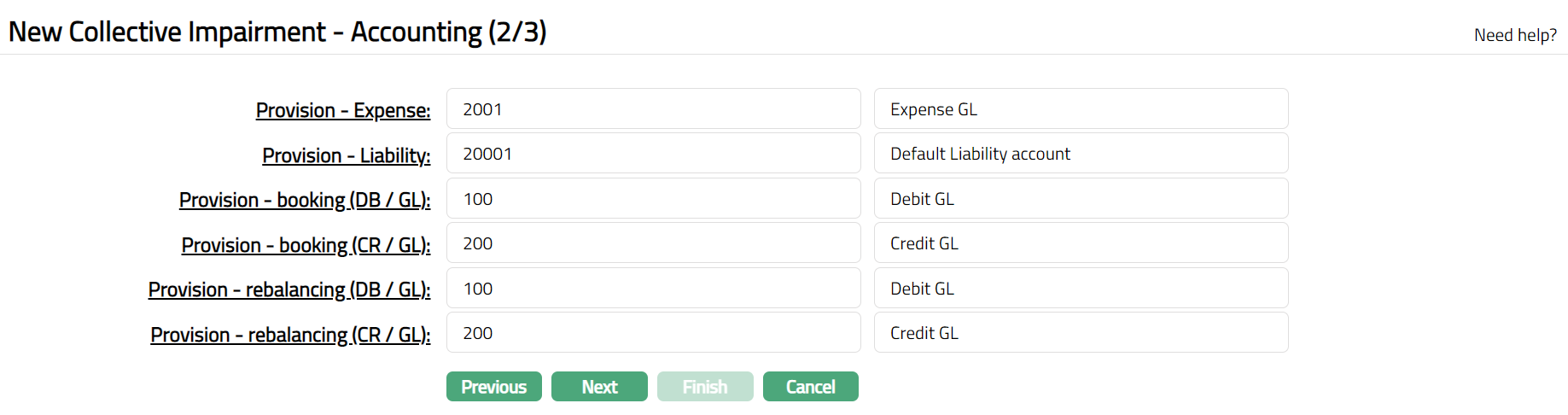Open the Provision - Liability label link
Screen dimensions: 1568x415
click(346, 155)
